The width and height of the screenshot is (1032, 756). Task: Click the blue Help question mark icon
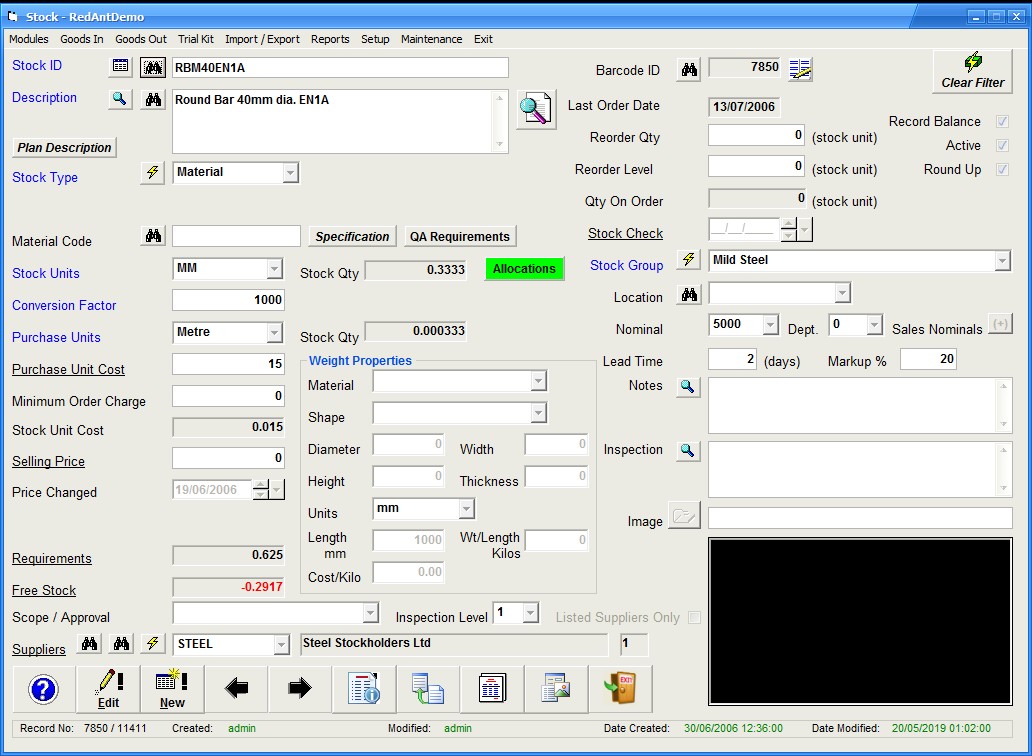coord(44,689)
